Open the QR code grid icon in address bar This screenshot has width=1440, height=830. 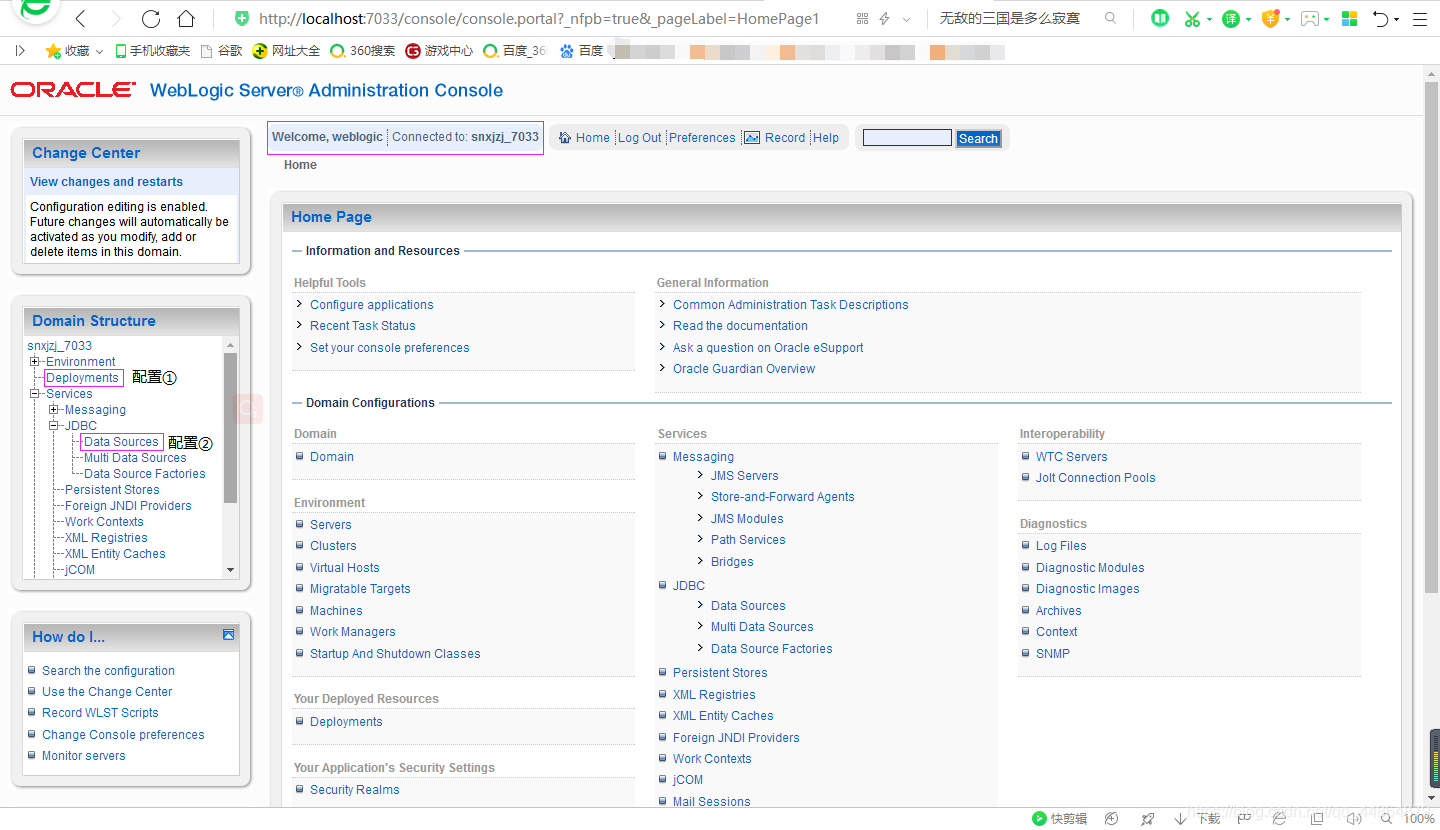pos(863,19)
